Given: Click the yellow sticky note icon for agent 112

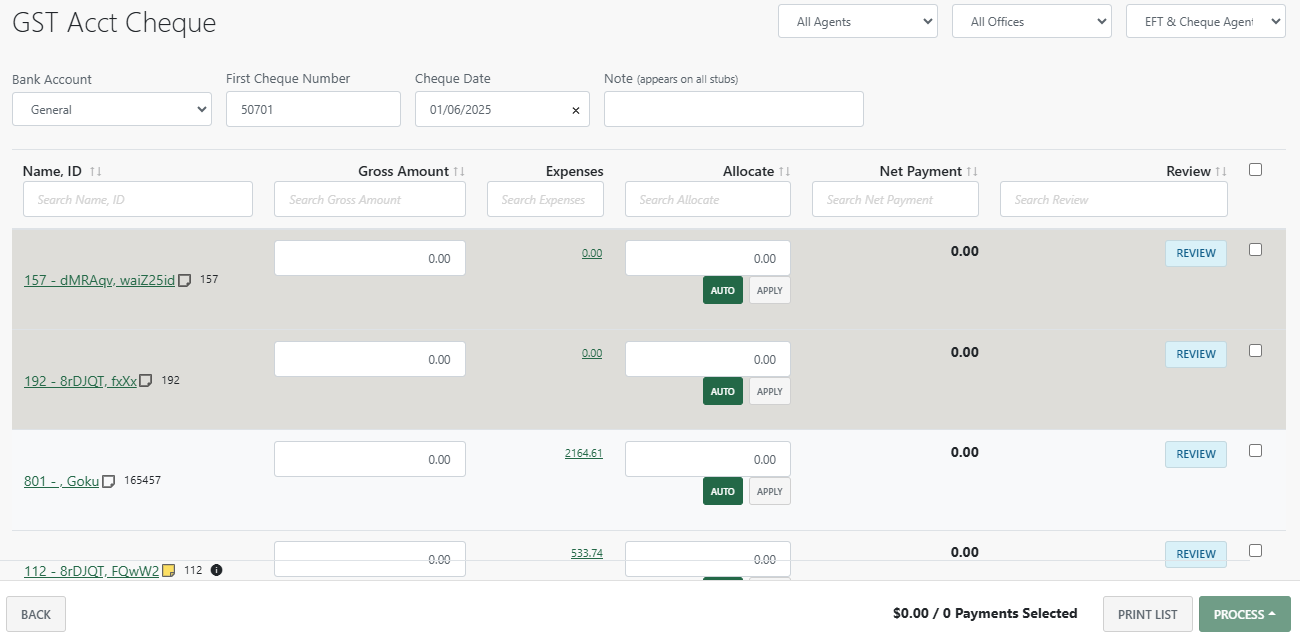Looking at the screenshot, I should pos(168,571).
